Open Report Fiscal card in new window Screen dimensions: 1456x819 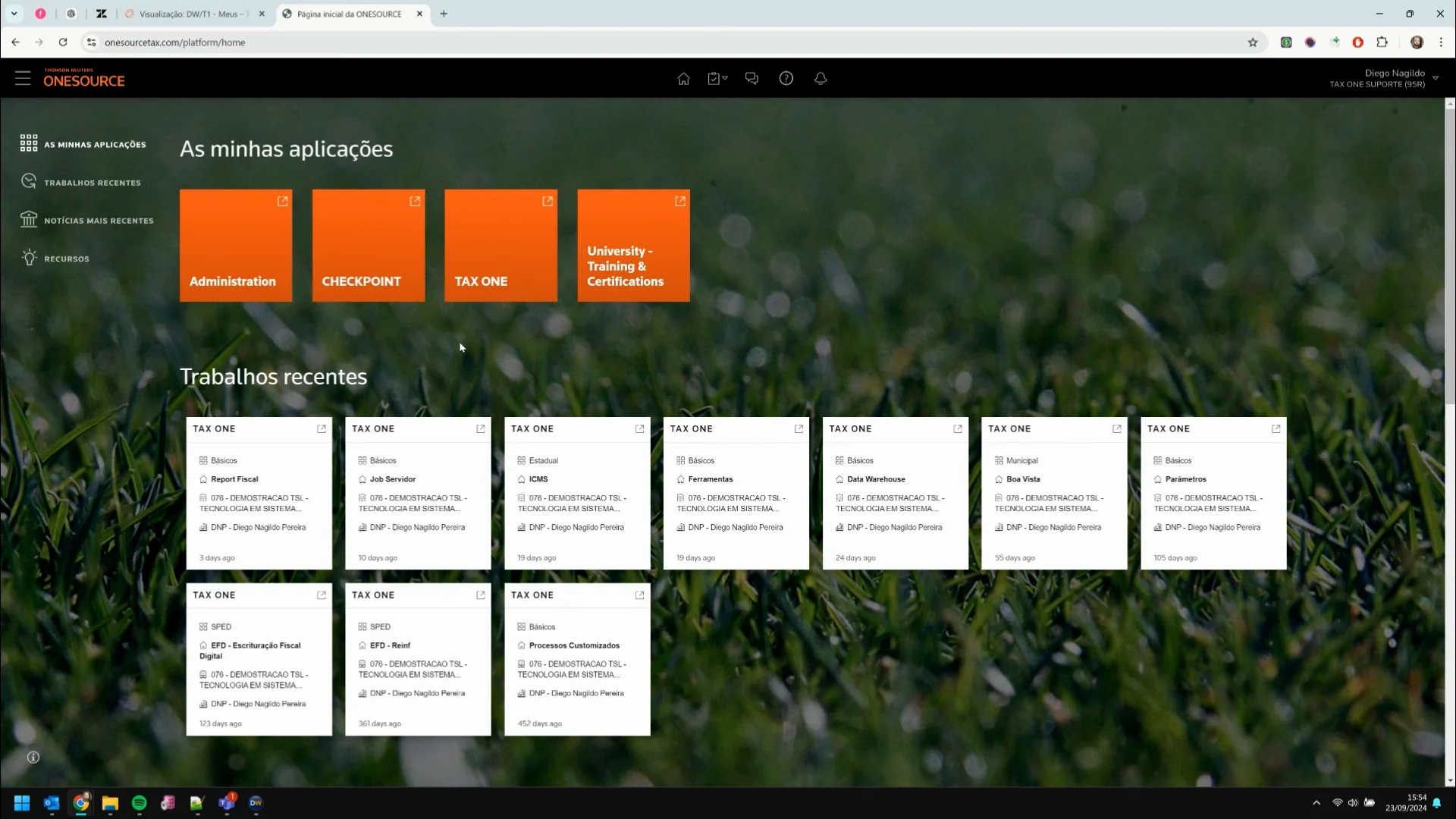pyautogui.click(x=322, y=428)
